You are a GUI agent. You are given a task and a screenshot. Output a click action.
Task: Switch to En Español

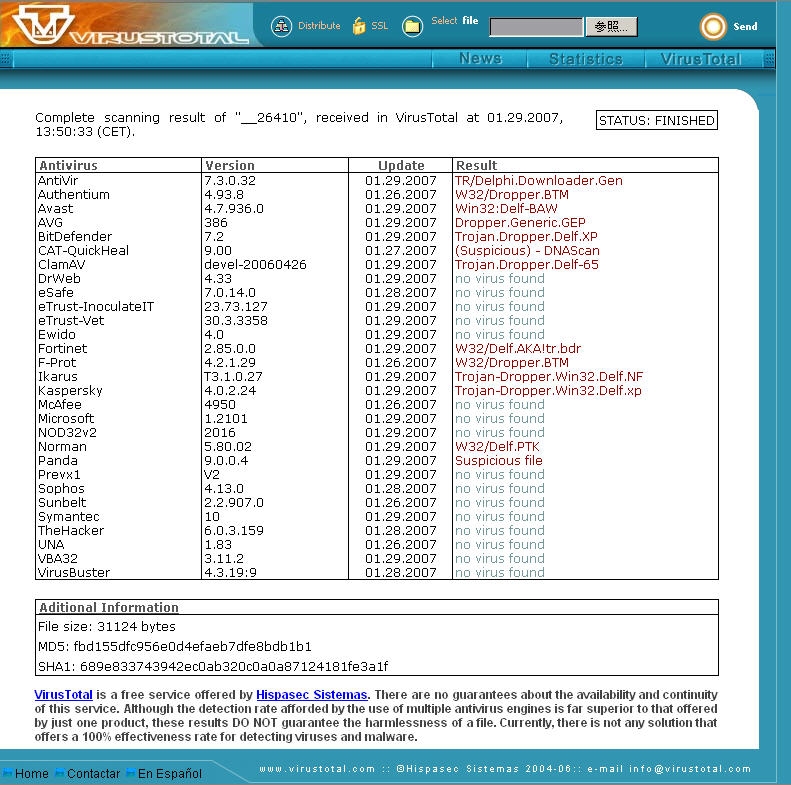pos(170,773)
